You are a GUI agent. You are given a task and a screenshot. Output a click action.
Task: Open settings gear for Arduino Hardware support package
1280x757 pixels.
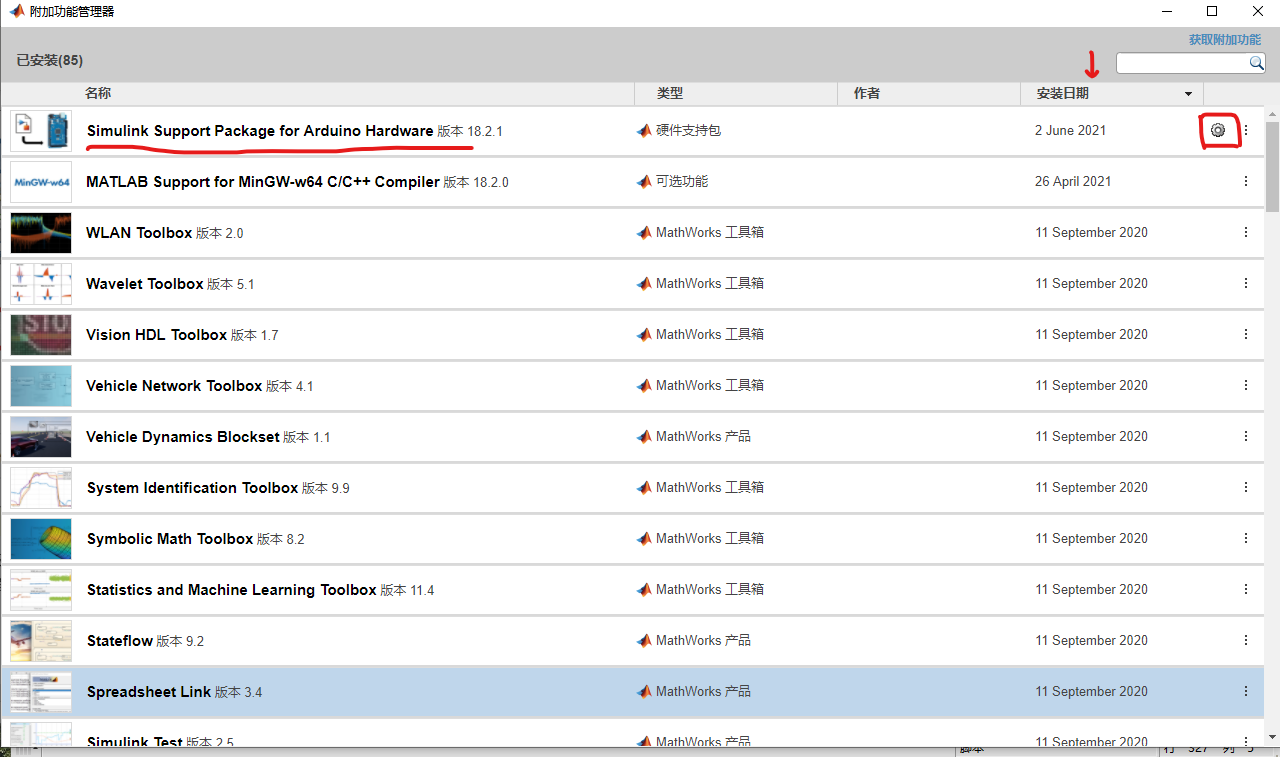pos(1218,130)
